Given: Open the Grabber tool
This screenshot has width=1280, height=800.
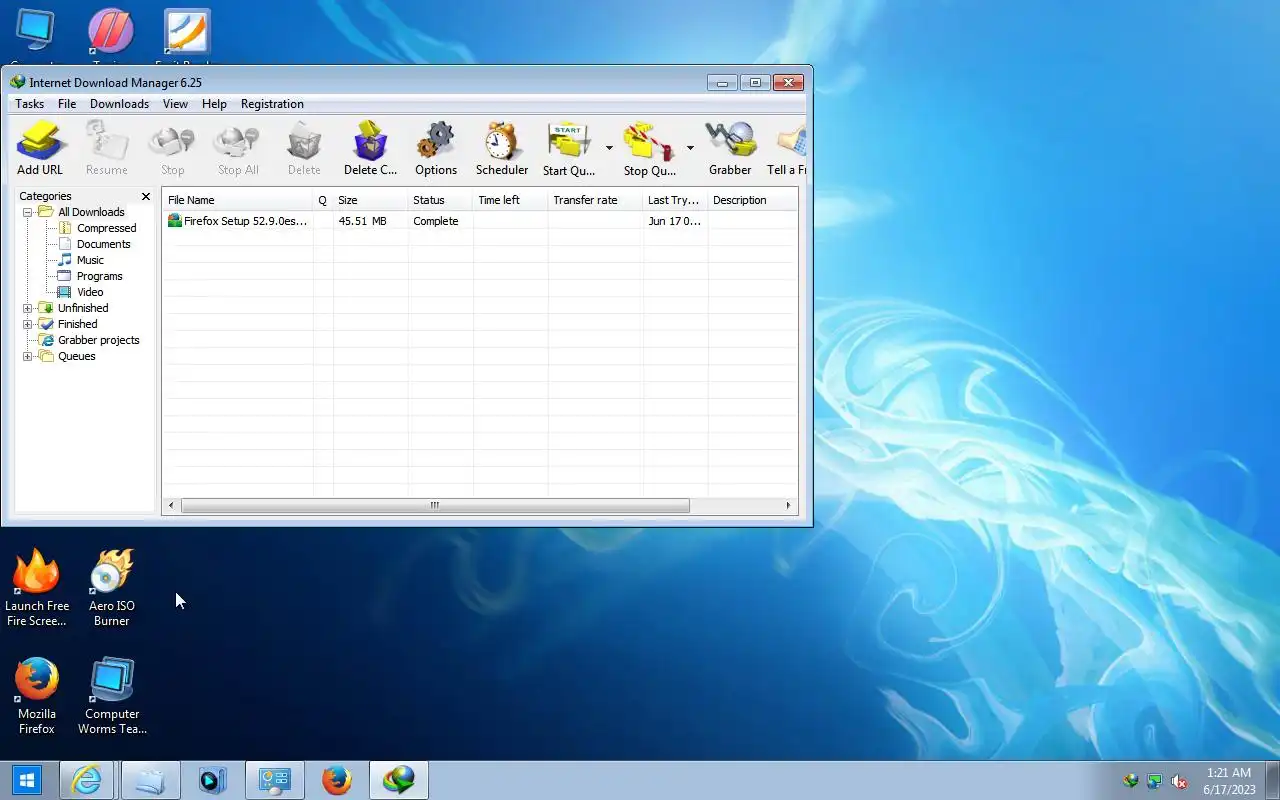Looking at the screenshot, I should [x=730, y=148].
